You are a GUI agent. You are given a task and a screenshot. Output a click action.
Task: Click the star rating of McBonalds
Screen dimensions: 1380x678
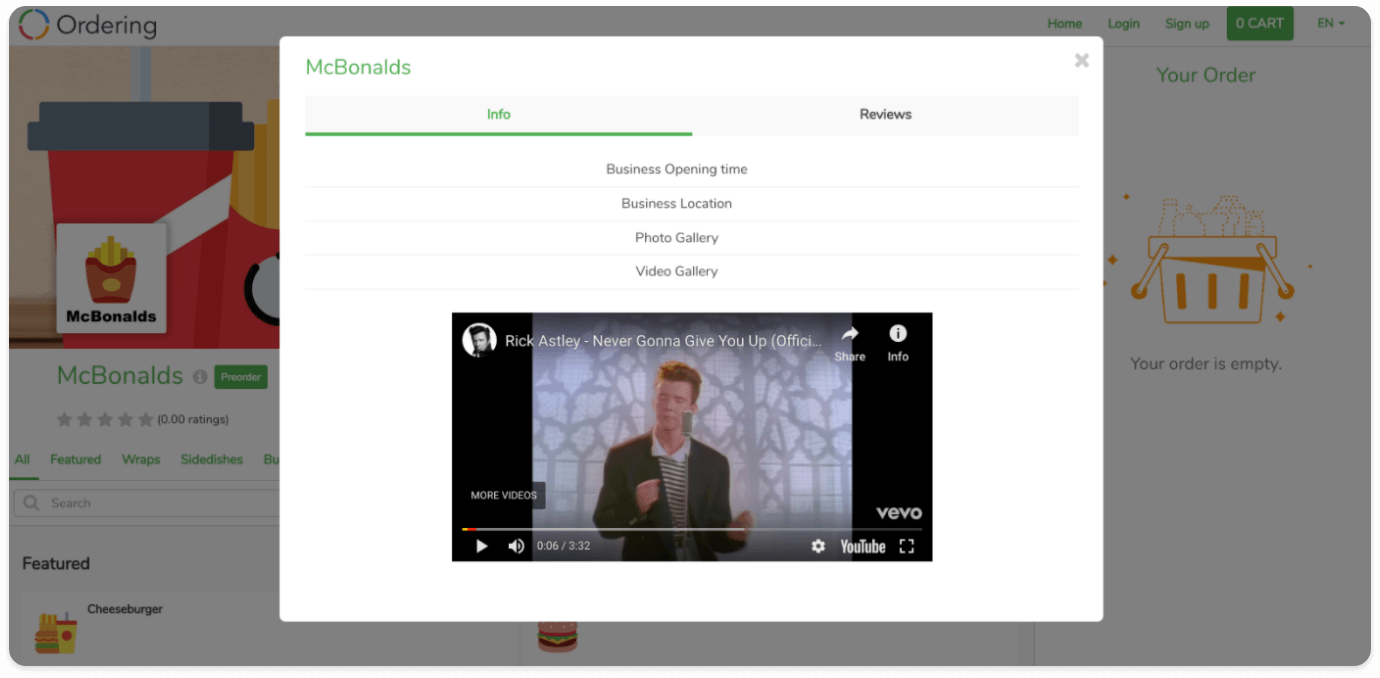point(105,419)
